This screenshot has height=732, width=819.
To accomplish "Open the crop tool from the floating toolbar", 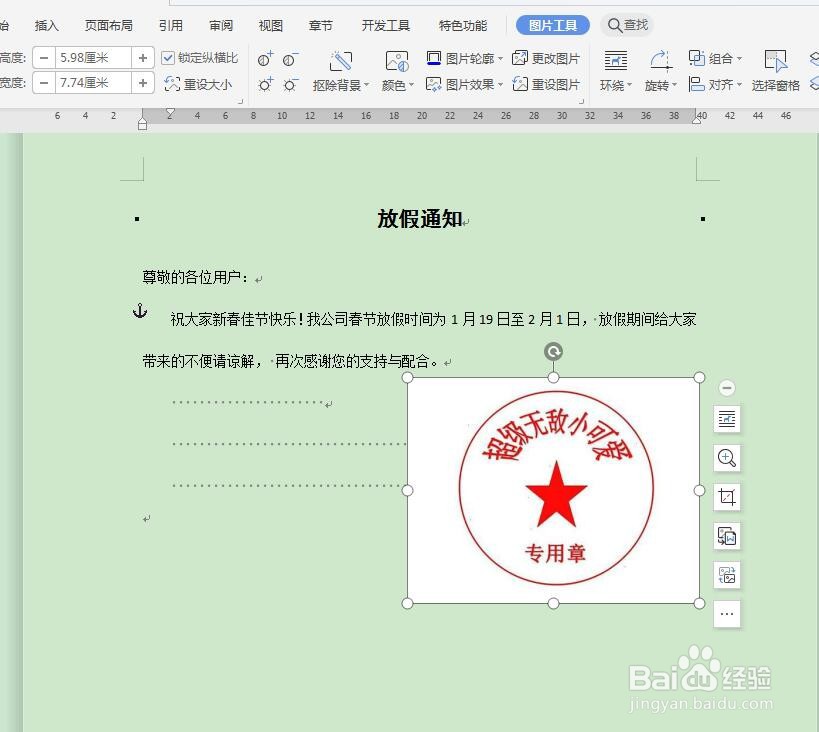I will (727, 496).
